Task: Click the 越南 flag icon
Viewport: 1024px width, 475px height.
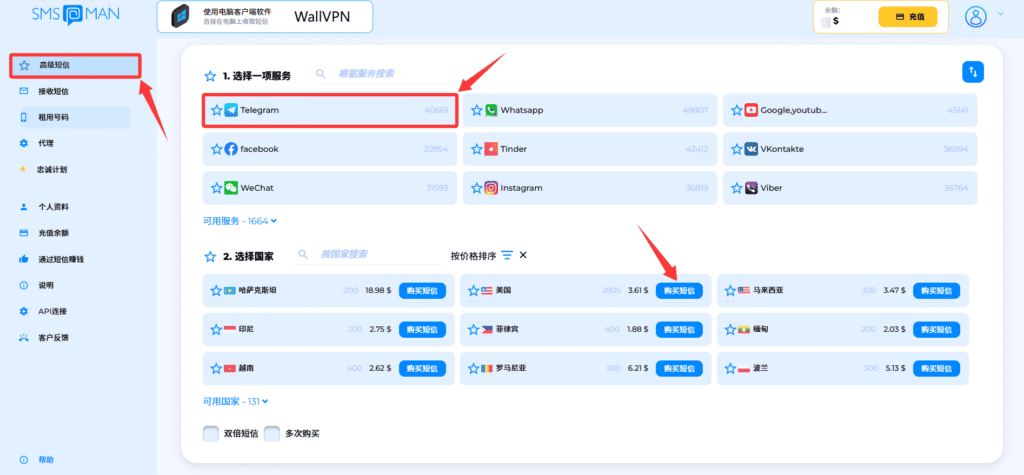Action: [x=230, y=369]
